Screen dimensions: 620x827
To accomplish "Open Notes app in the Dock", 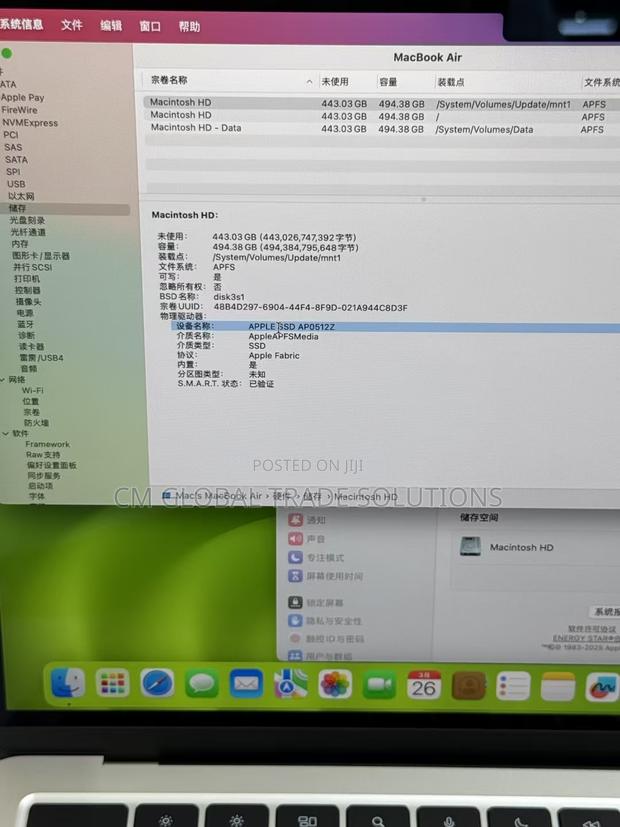I will click(558, 687).
